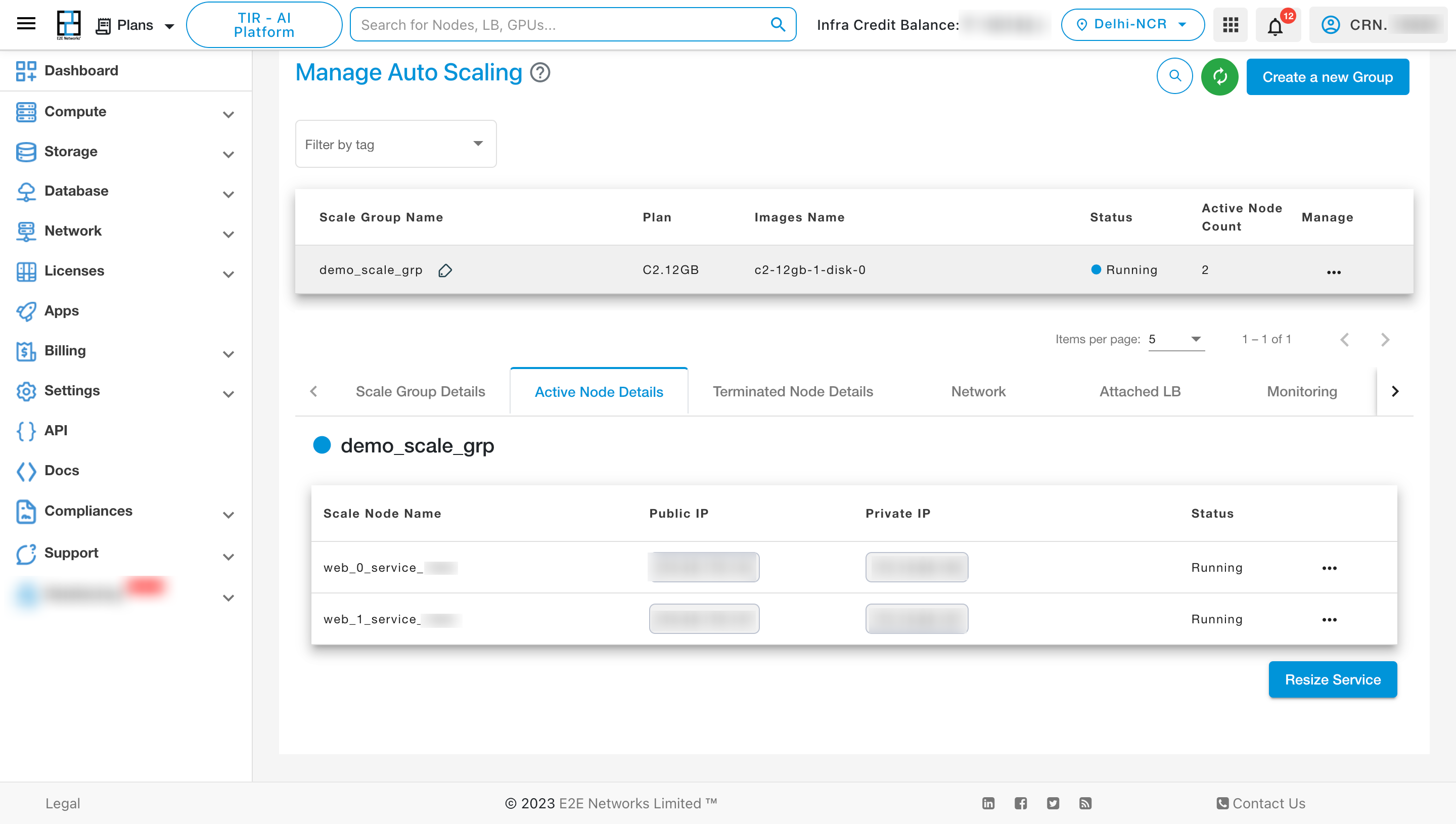Click the RSS feed footer icon
The height and width of the screenshot is (824, 1456).
(1085, 803)
